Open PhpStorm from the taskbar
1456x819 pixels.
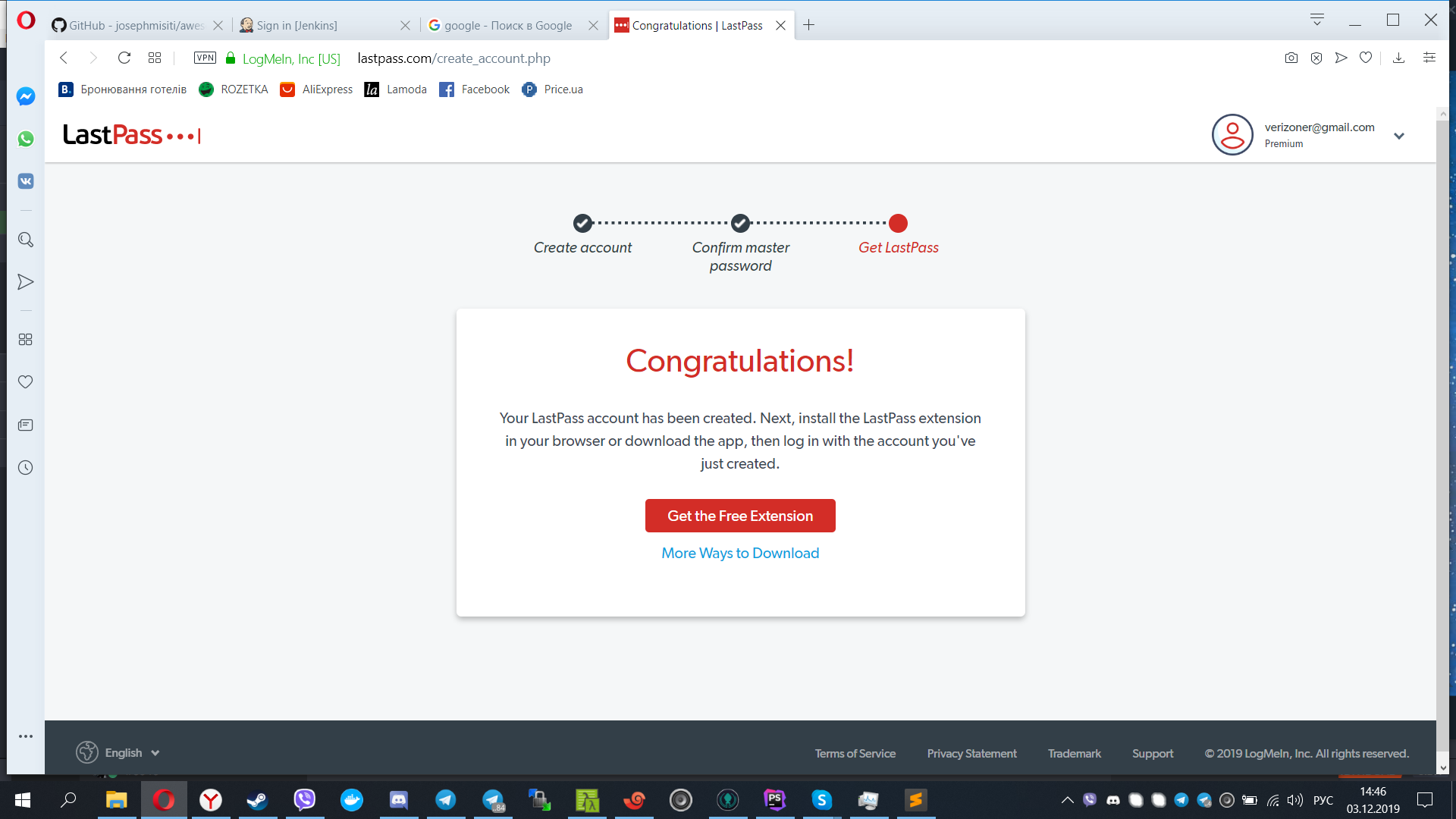tap(775, 800)
